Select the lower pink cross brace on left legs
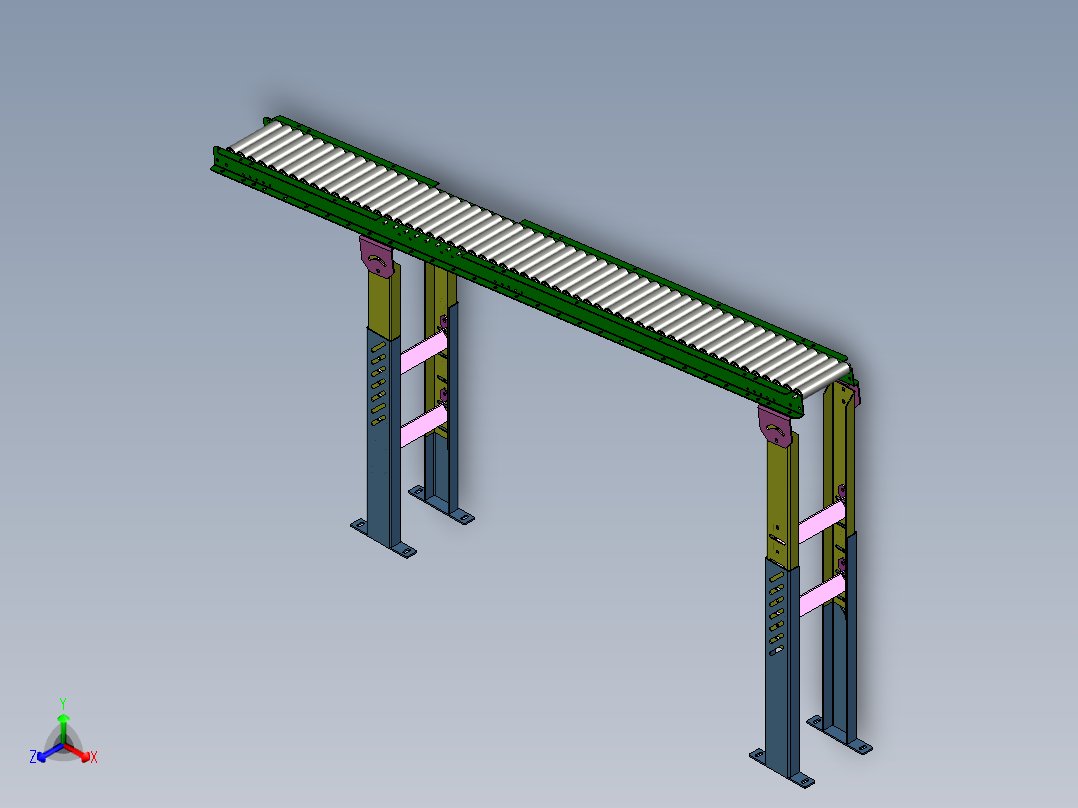Screen dimensions: 1078x808 coord(424,426)
